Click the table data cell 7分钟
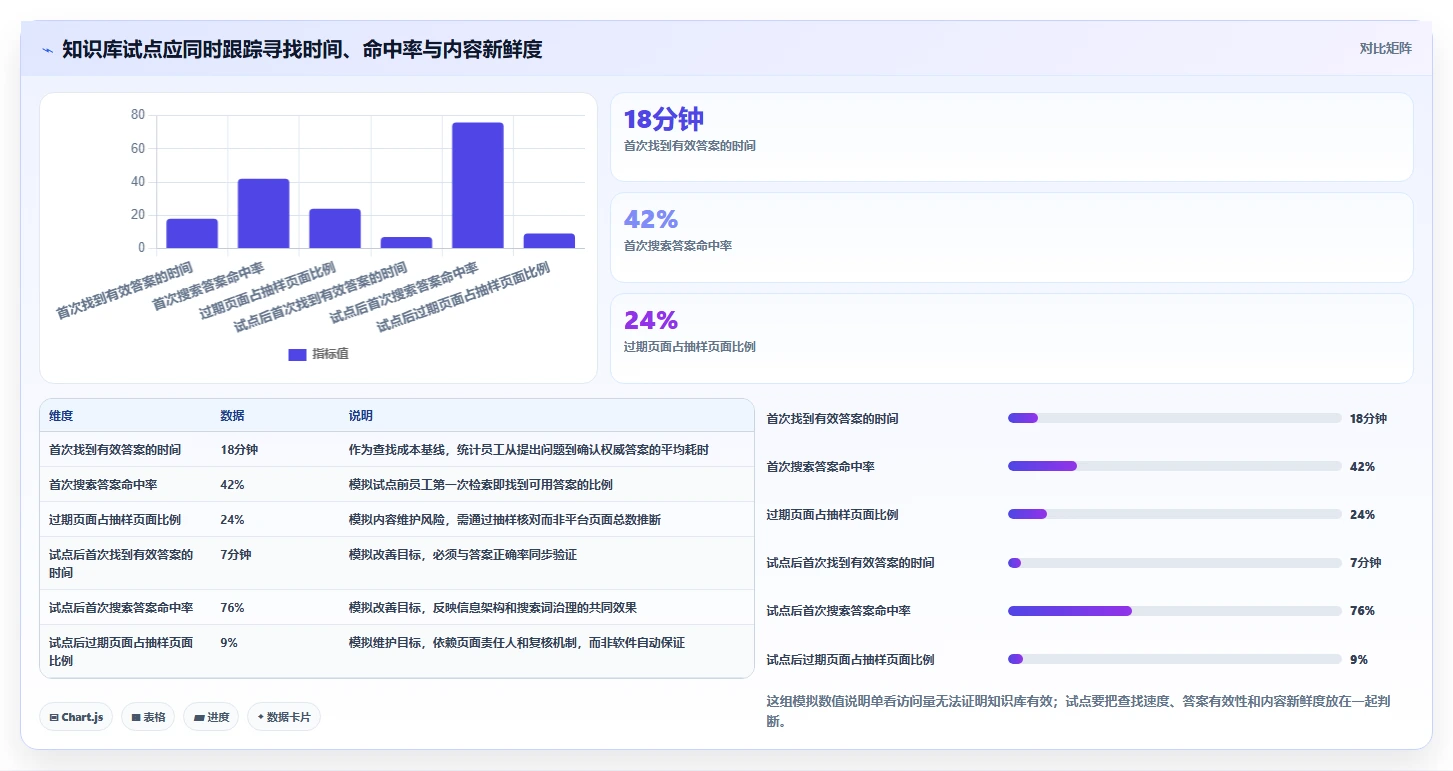1453x771 pixels. 236,554
